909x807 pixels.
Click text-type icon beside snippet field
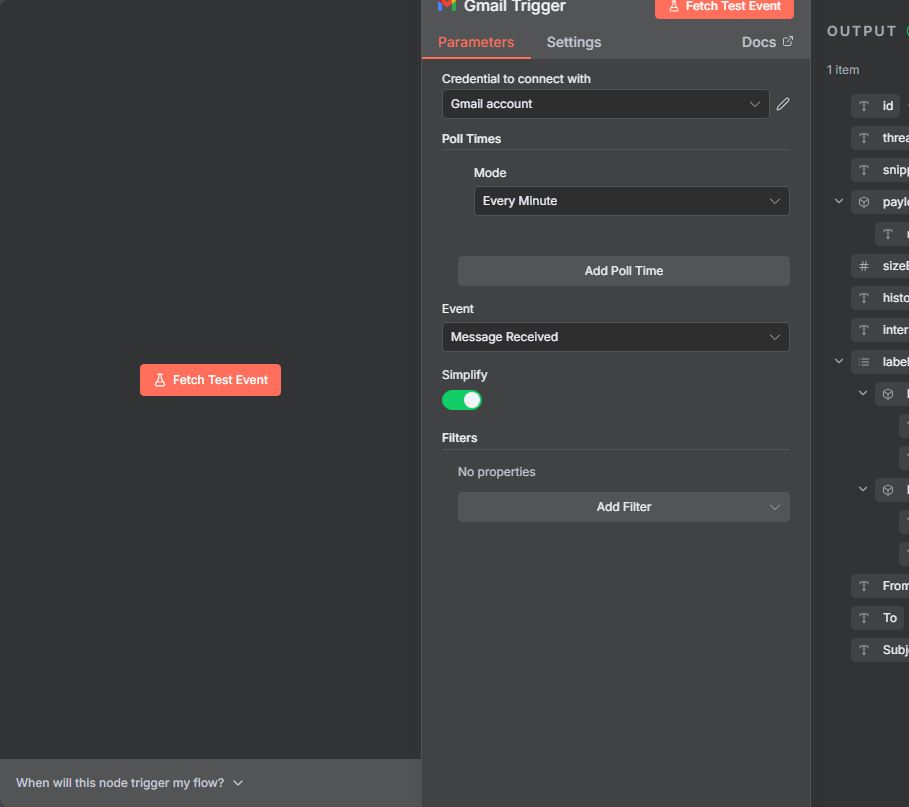(x=864, y=170)
